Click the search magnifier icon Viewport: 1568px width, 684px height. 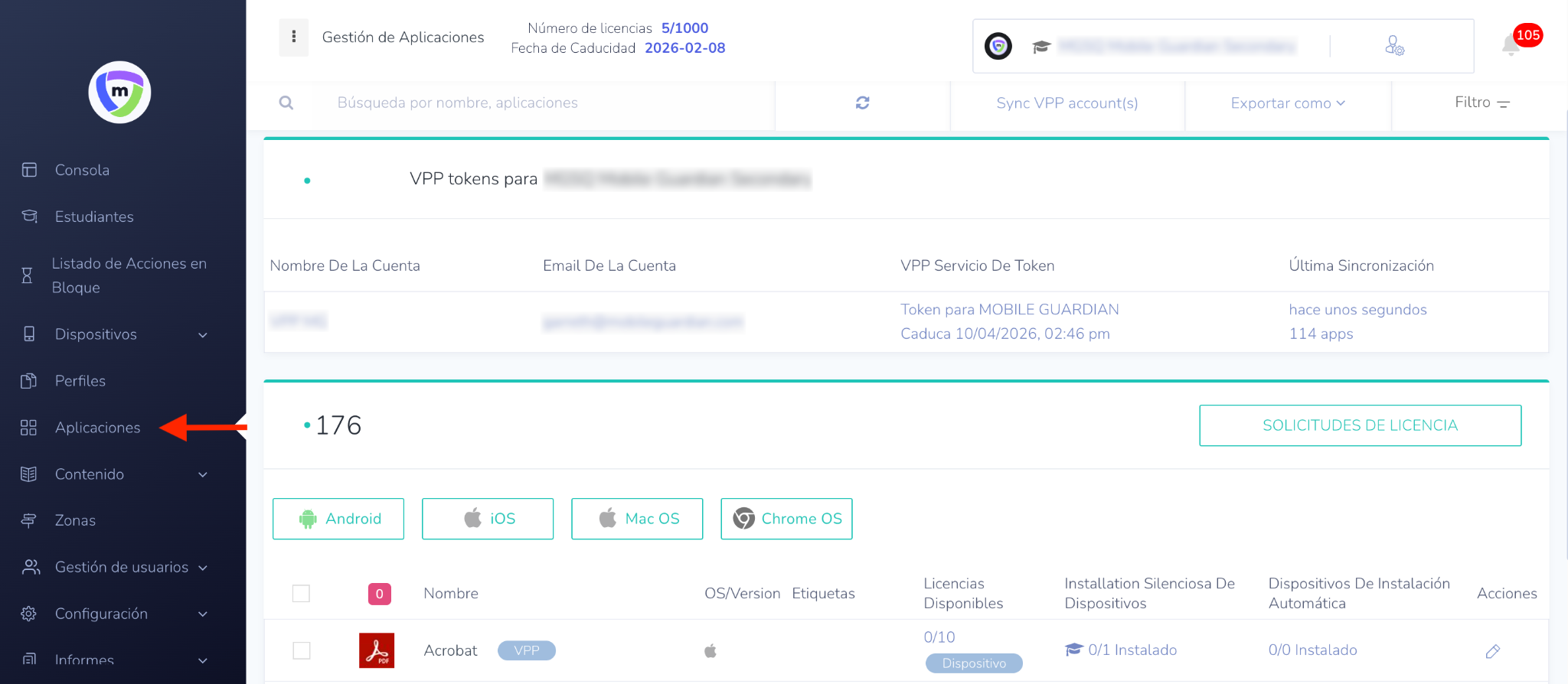pos(286,103)
